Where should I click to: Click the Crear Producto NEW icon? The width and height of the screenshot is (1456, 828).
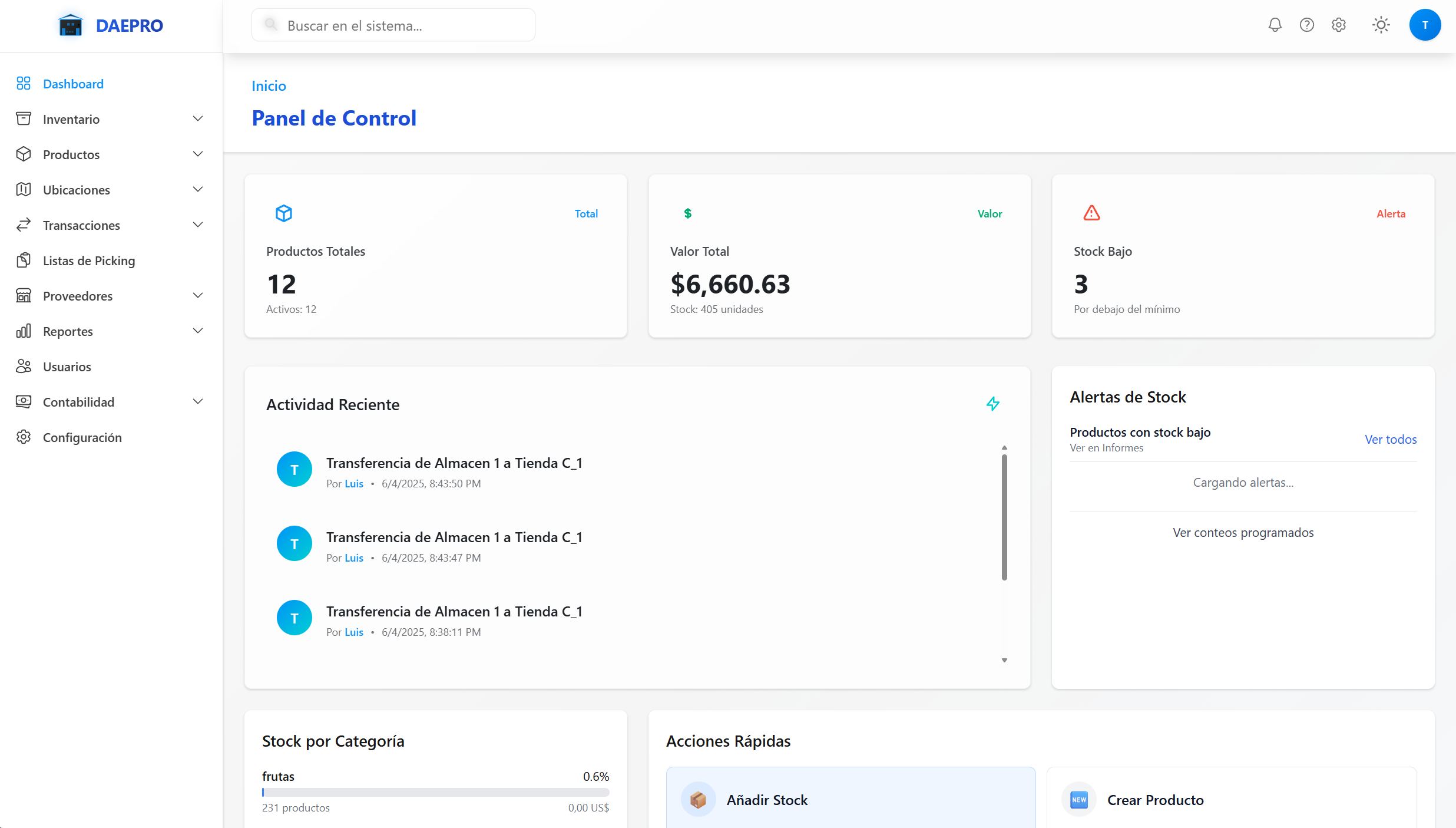pyautogui.click(x=1078, y=800)
